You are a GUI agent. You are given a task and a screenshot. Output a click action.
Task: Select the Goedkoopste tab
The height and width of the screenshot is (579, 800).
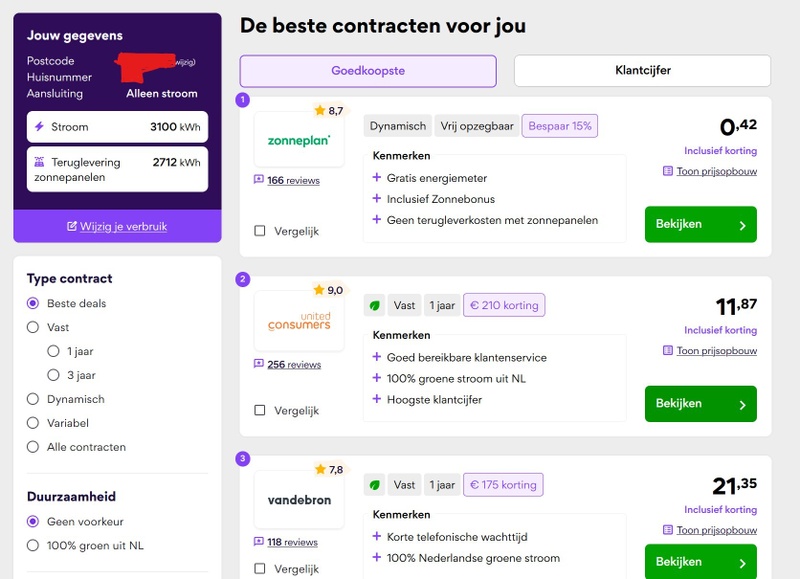[368, 71]
